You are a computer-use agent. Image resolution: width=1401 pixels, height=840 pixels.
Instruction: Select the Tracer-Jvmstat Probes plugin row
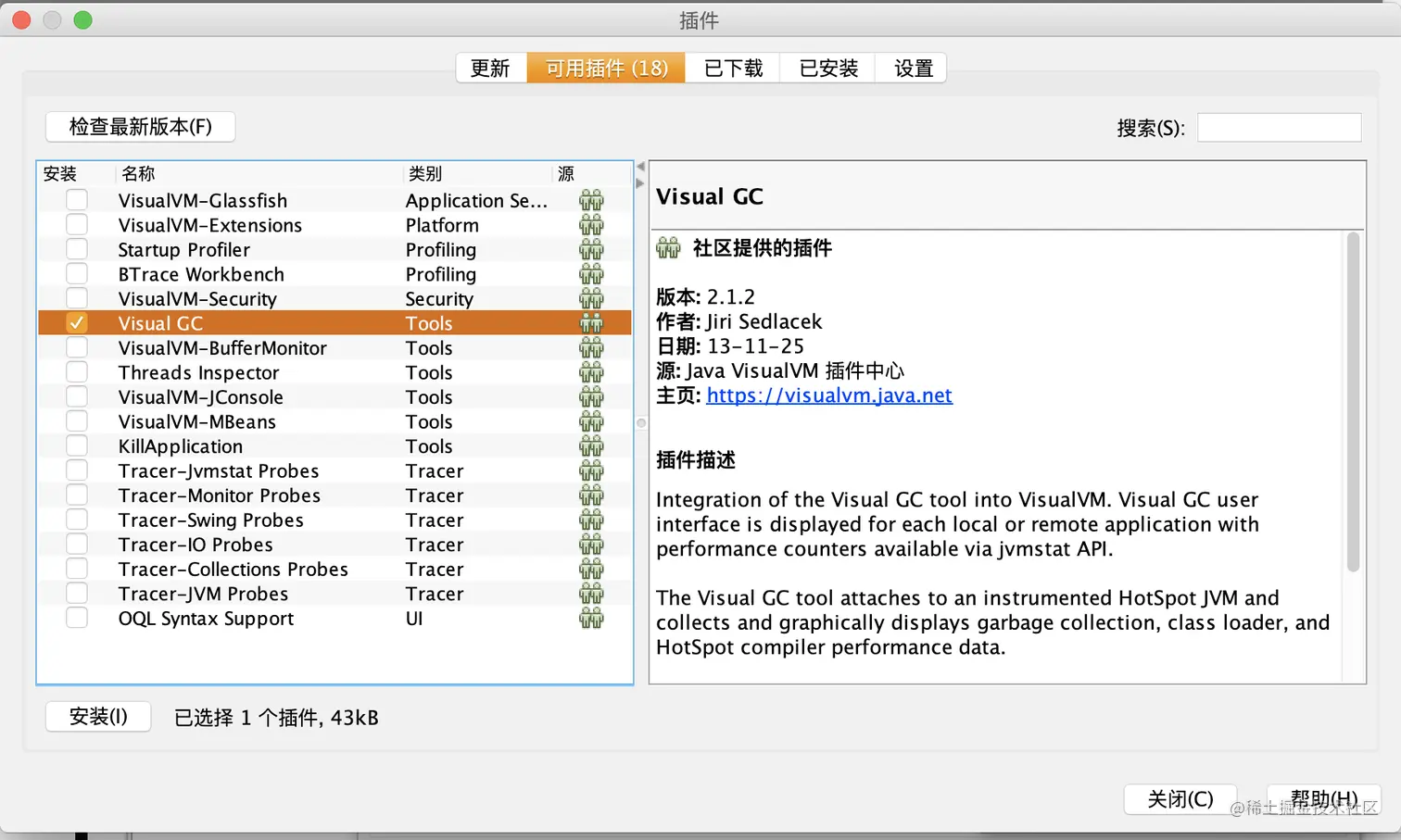(x=334, y=470)
